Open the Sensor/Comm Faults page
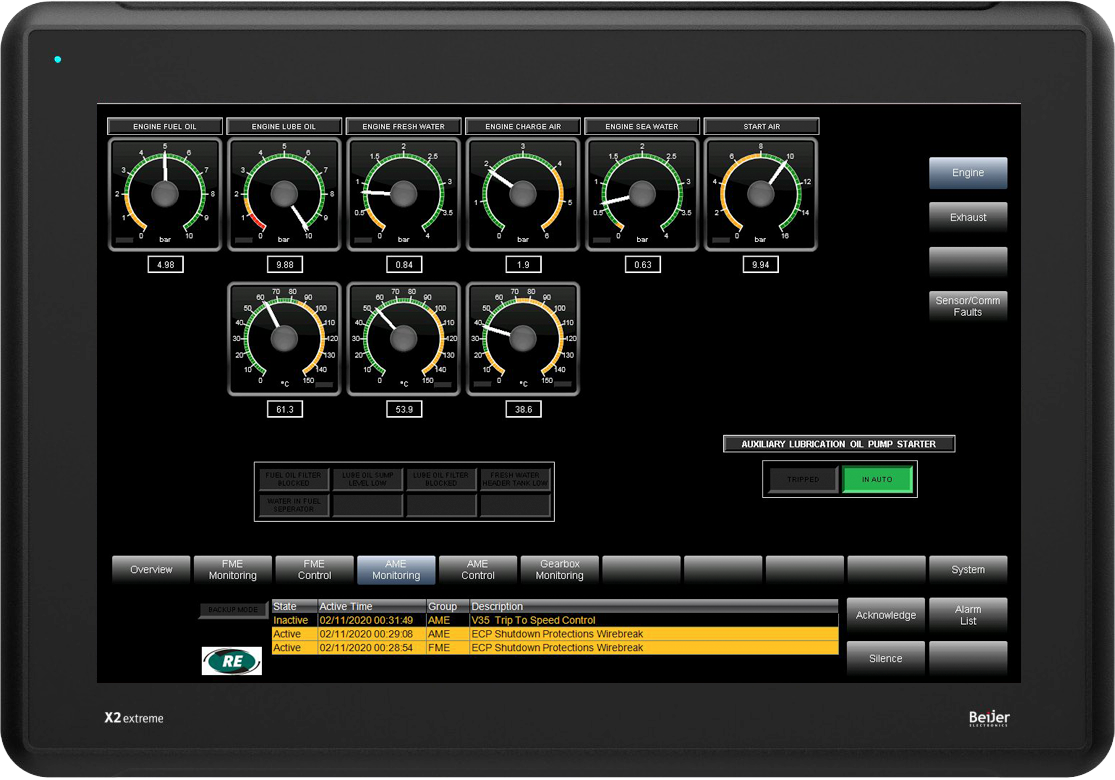Screen dimensions: 1115x780 pyautogui.click(x=967, y=306)
